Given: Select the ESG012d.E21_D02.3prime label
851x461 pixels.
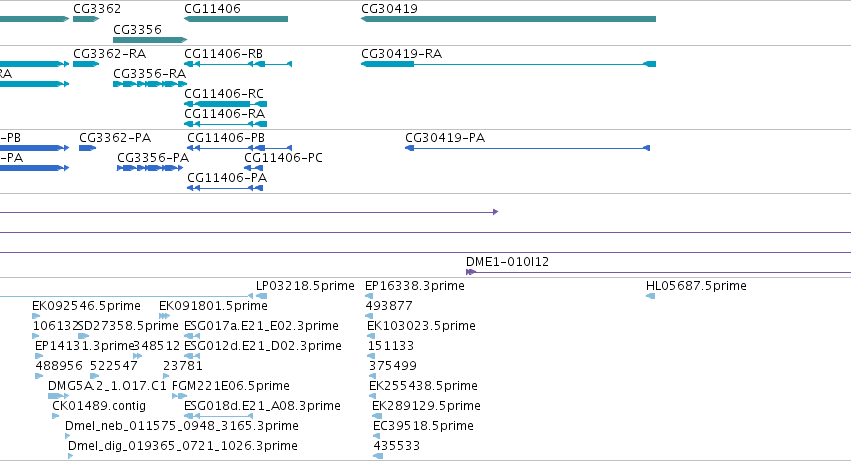Looking at the screenshot, I should pyautogui.click(x=263, y=346).
